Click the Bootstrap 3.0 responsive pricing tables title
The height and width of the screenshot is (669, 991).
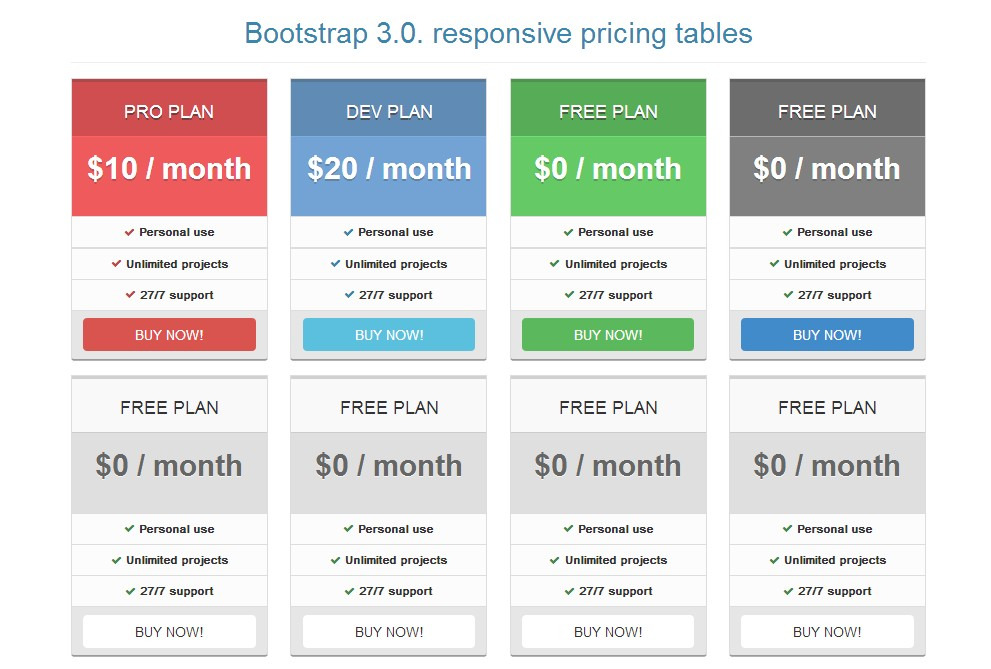point(498,33)
